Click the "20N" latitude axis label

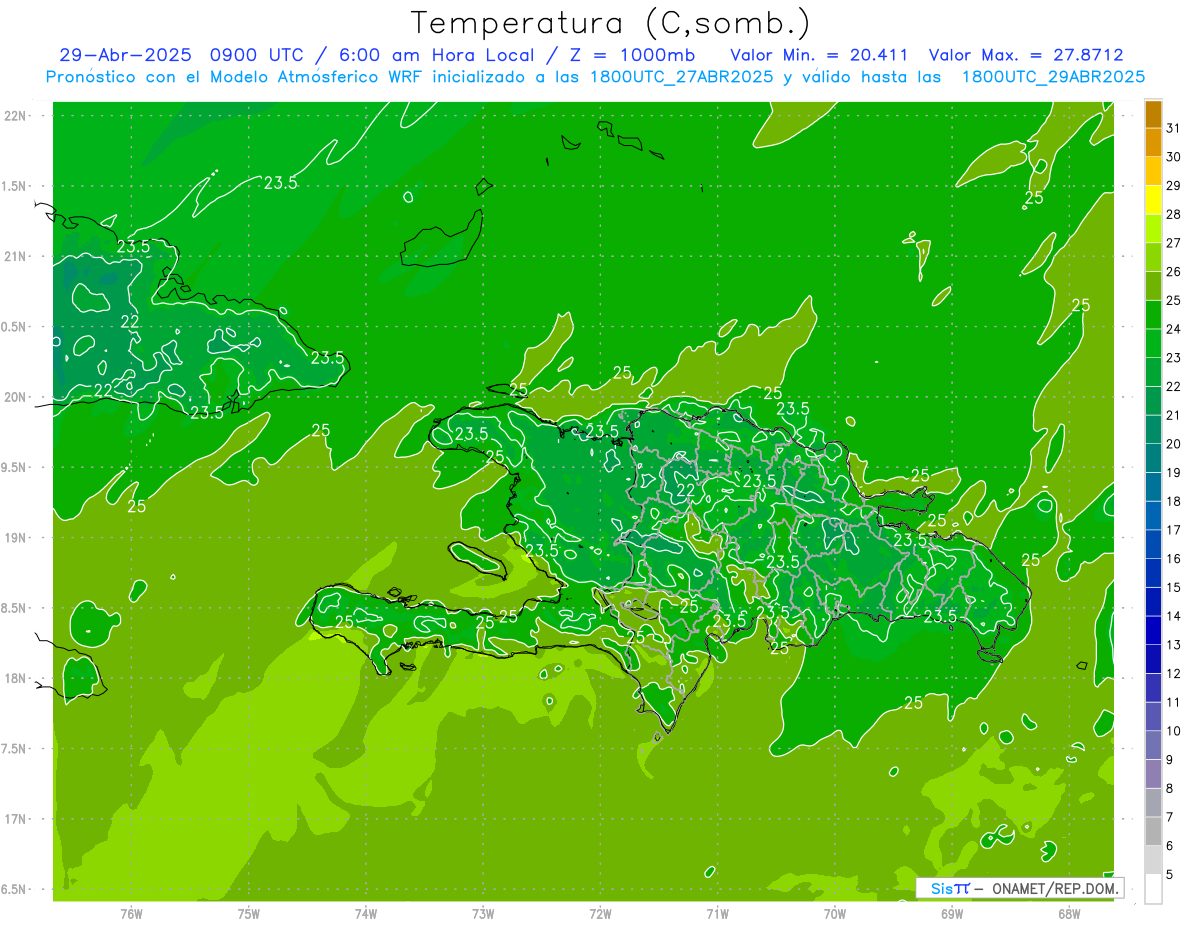17,397
